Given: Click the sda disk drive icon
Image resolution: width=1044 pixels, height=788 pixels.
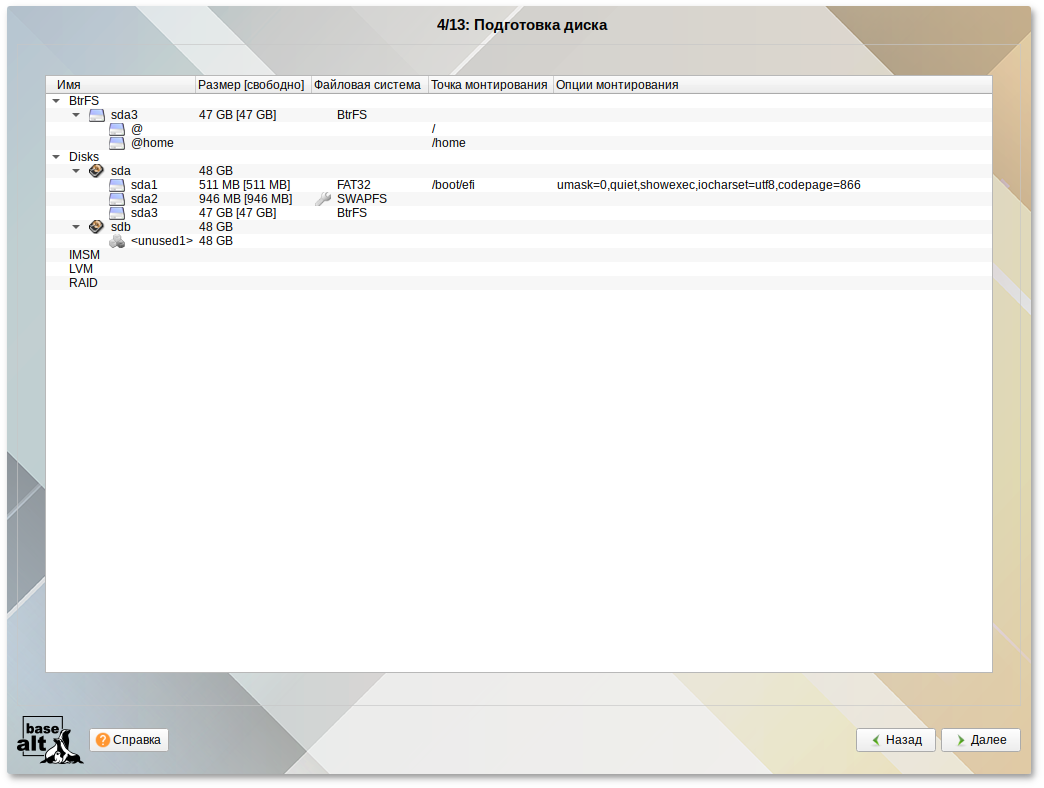Looking at the screenshot, I should tap(96, 170).
